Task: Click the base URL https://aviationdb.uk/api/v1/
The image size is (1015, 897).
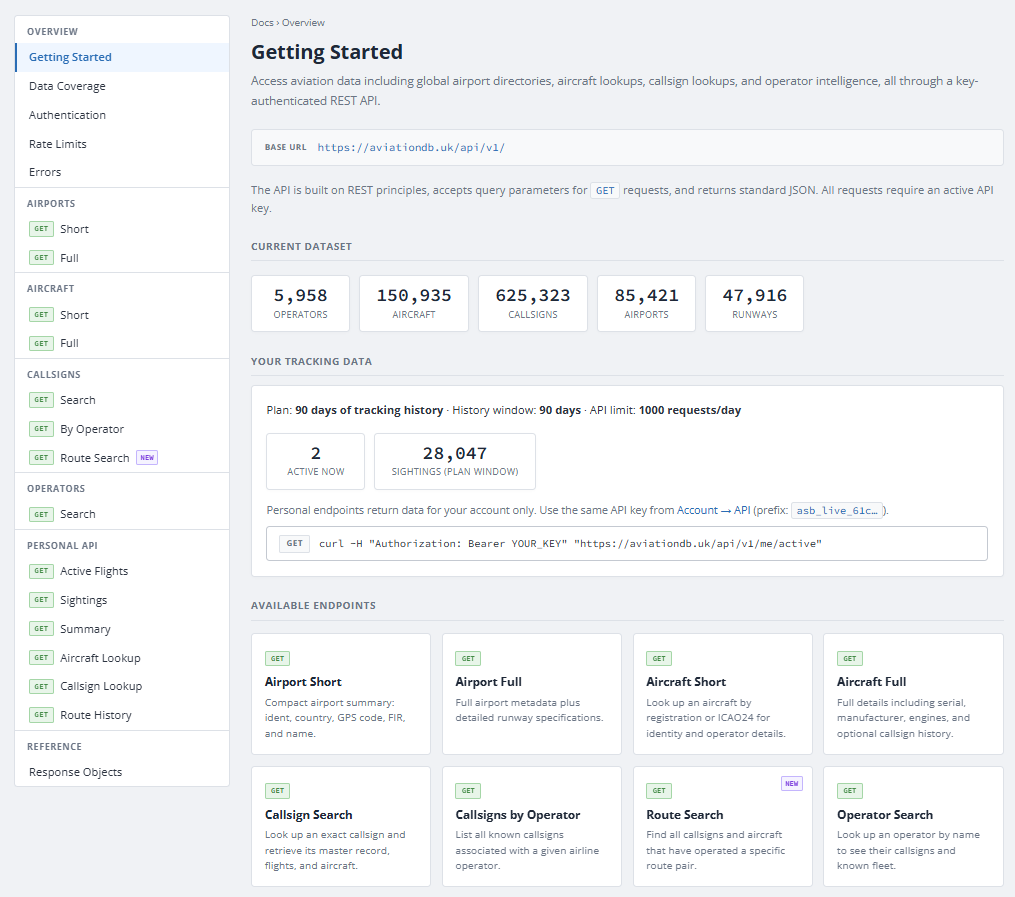Action: pyautogui.click(x=411, y=148)
